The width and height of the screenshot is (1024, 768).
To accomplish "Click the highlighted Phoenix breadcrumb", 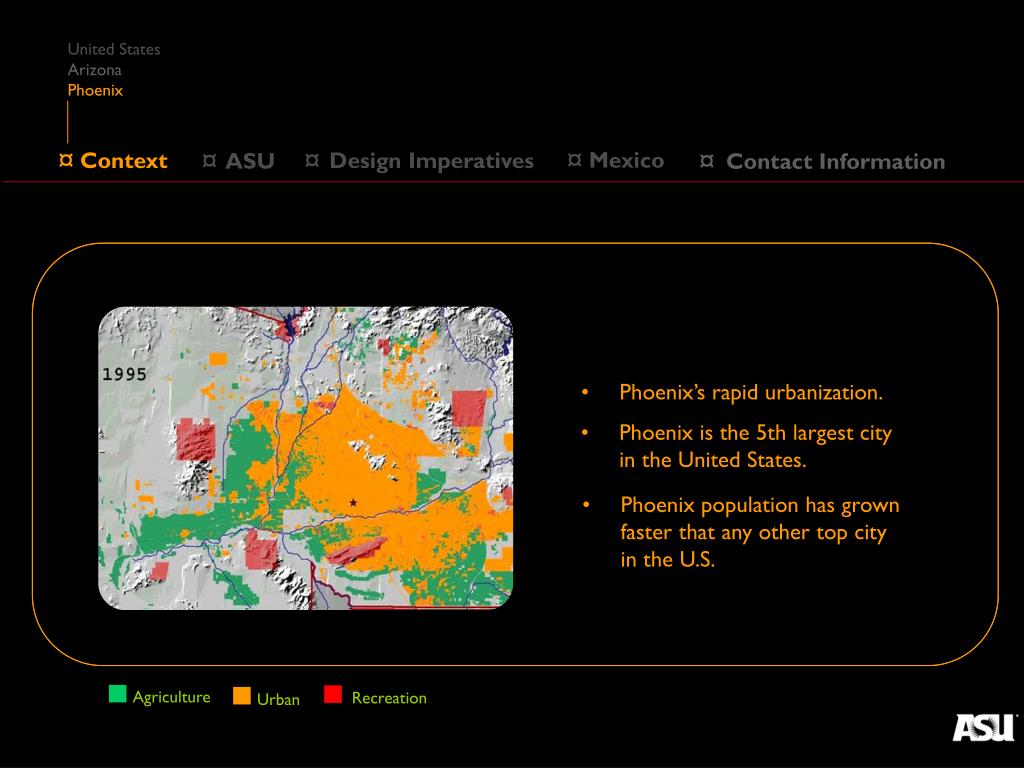I will tap(95, 90).
